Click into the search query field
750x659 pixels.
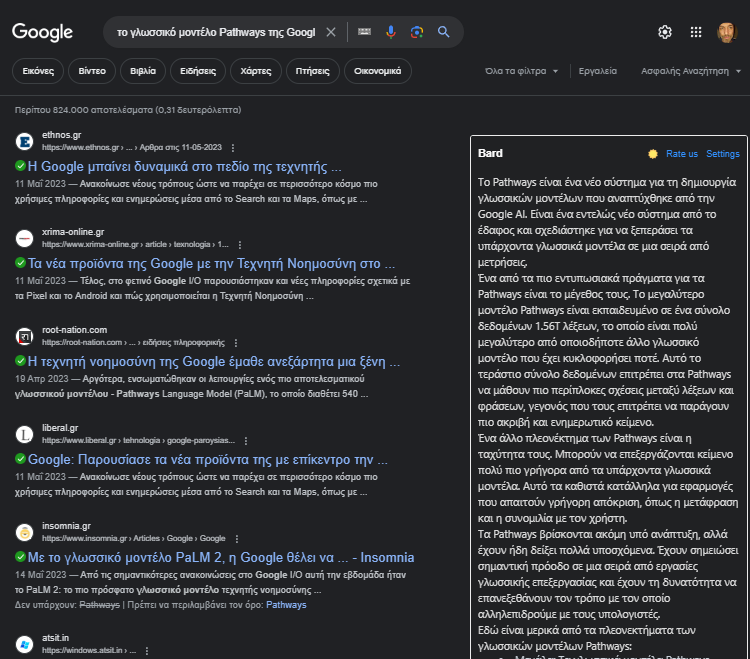click(x=216, y=32)
